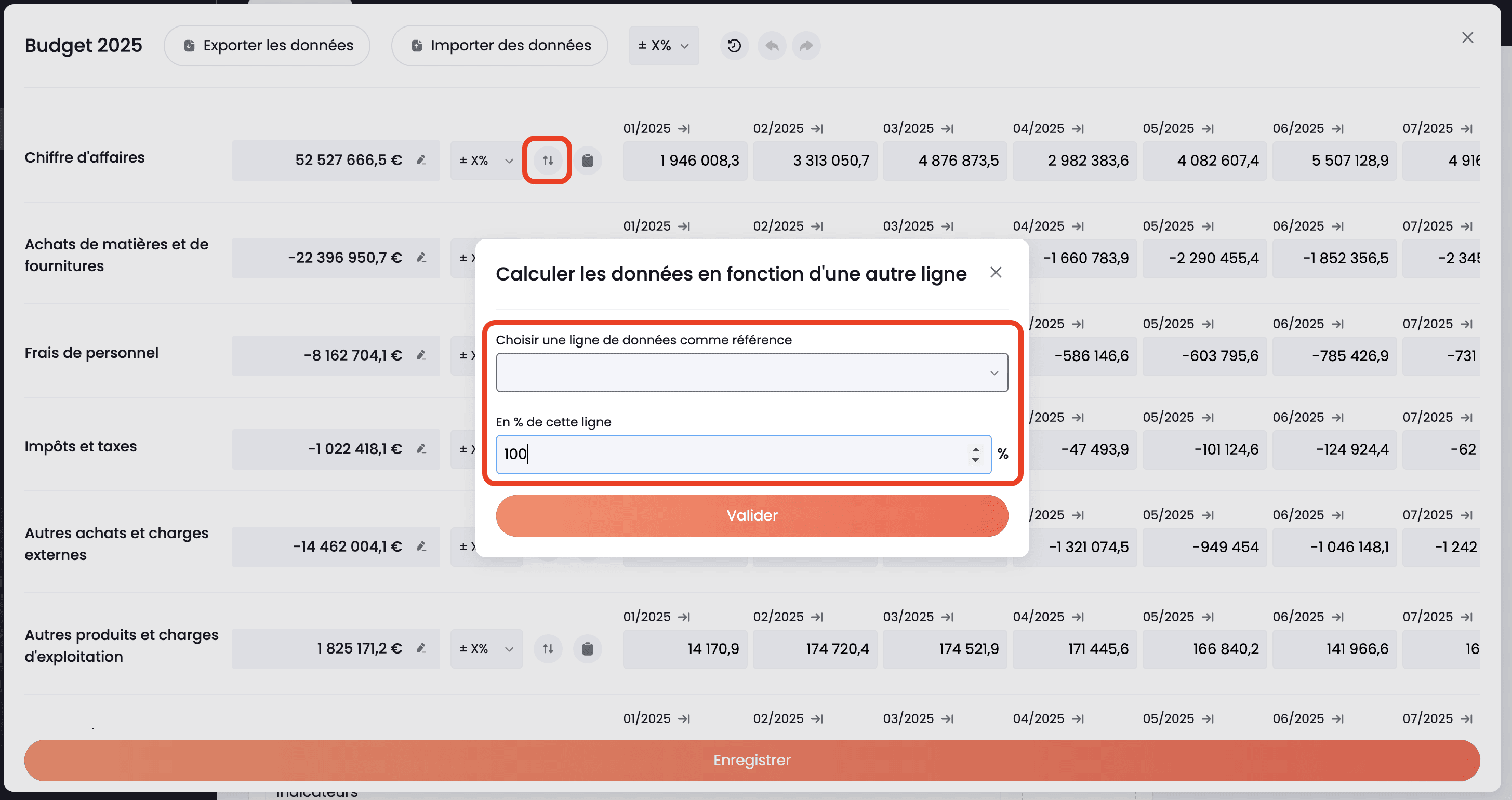The width and height of the screenshot is (1512, 800).
Task: Click the percentage input field showing 100
Action: pos(743,455)
